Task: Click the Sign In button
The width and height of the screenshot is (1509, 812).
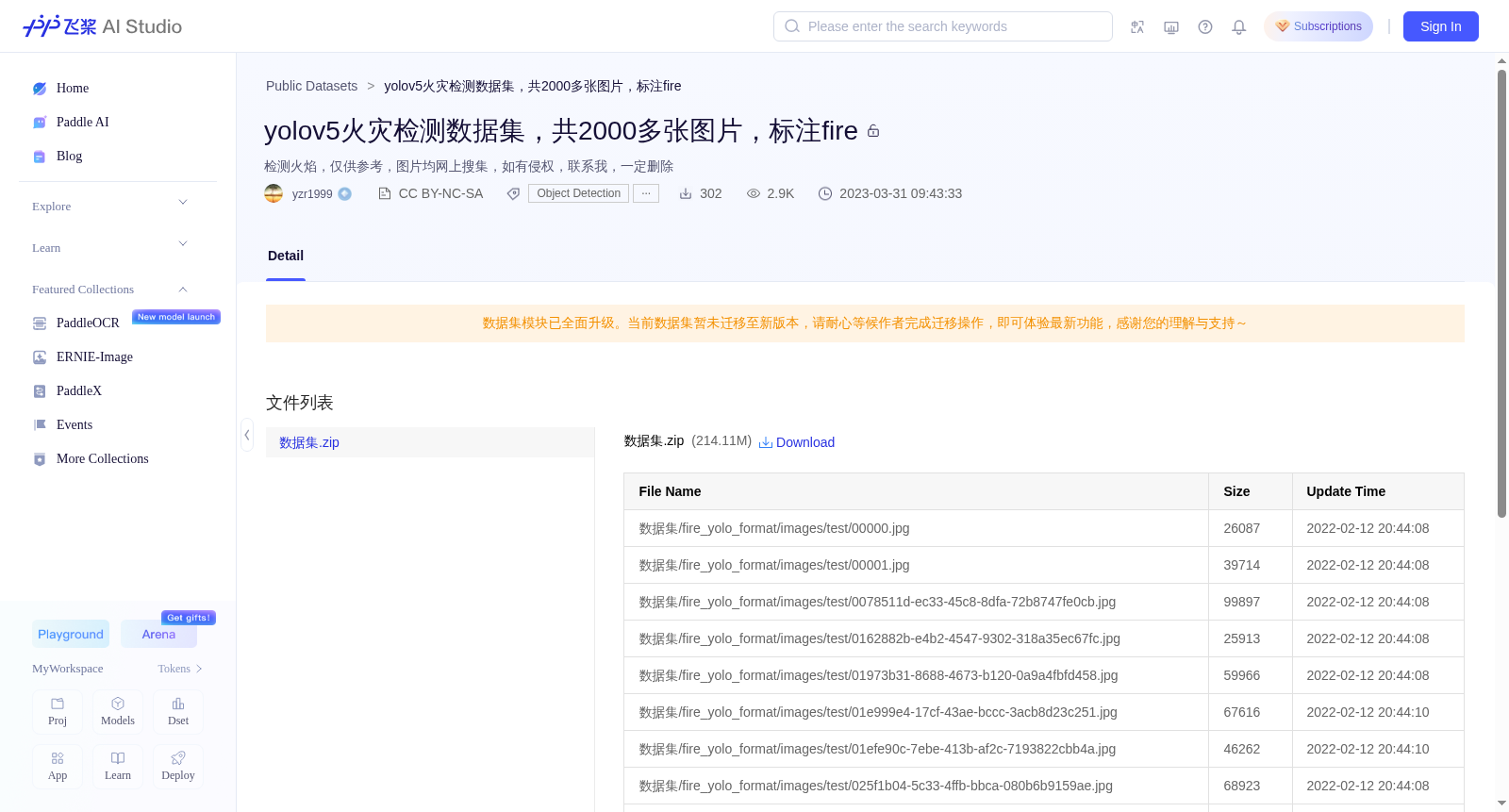Action: click(x=1441, y=26)
